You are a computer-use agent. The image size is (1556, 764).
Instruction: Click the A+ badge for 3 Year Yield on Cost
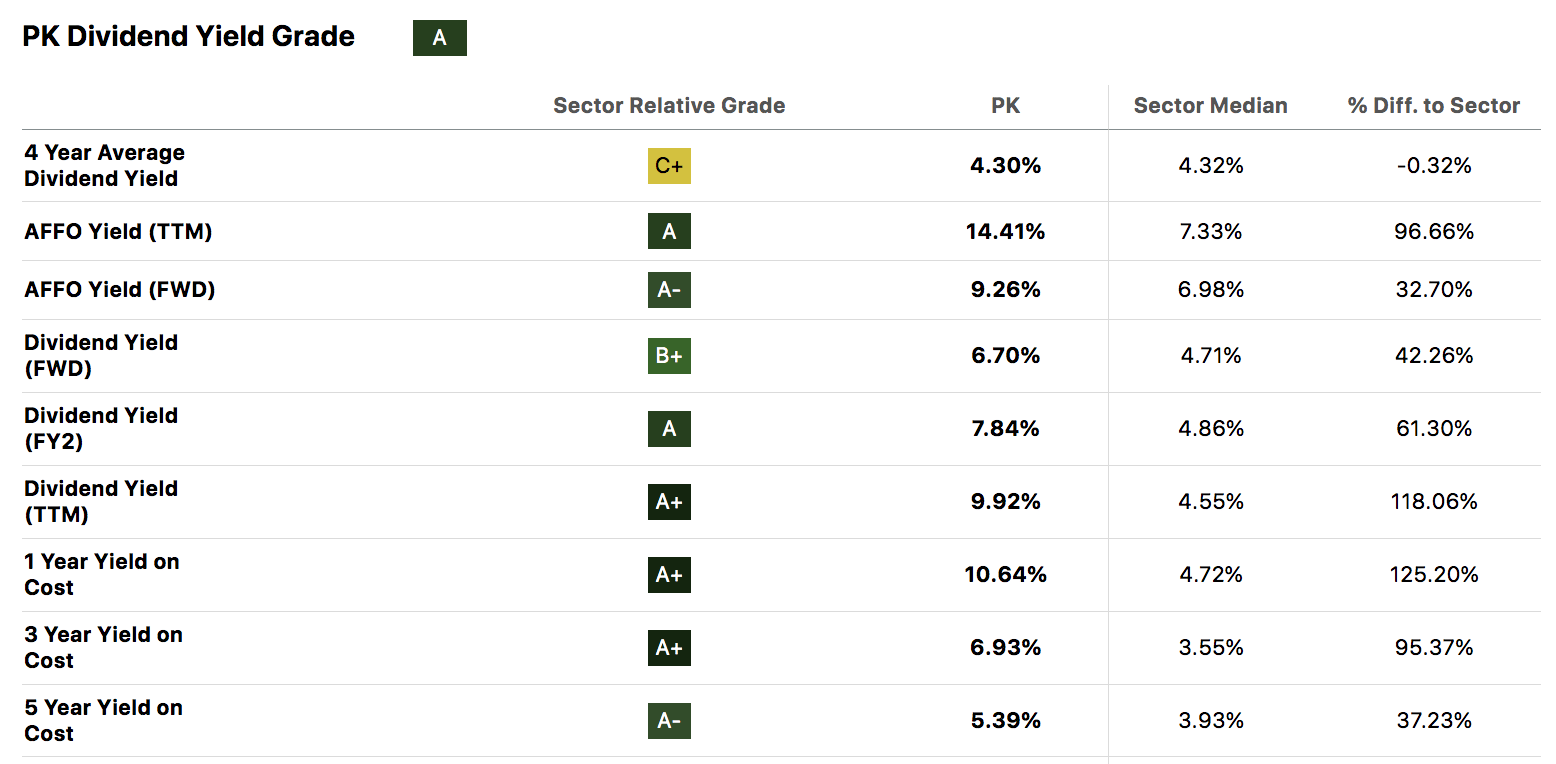[x=669, y=648]
